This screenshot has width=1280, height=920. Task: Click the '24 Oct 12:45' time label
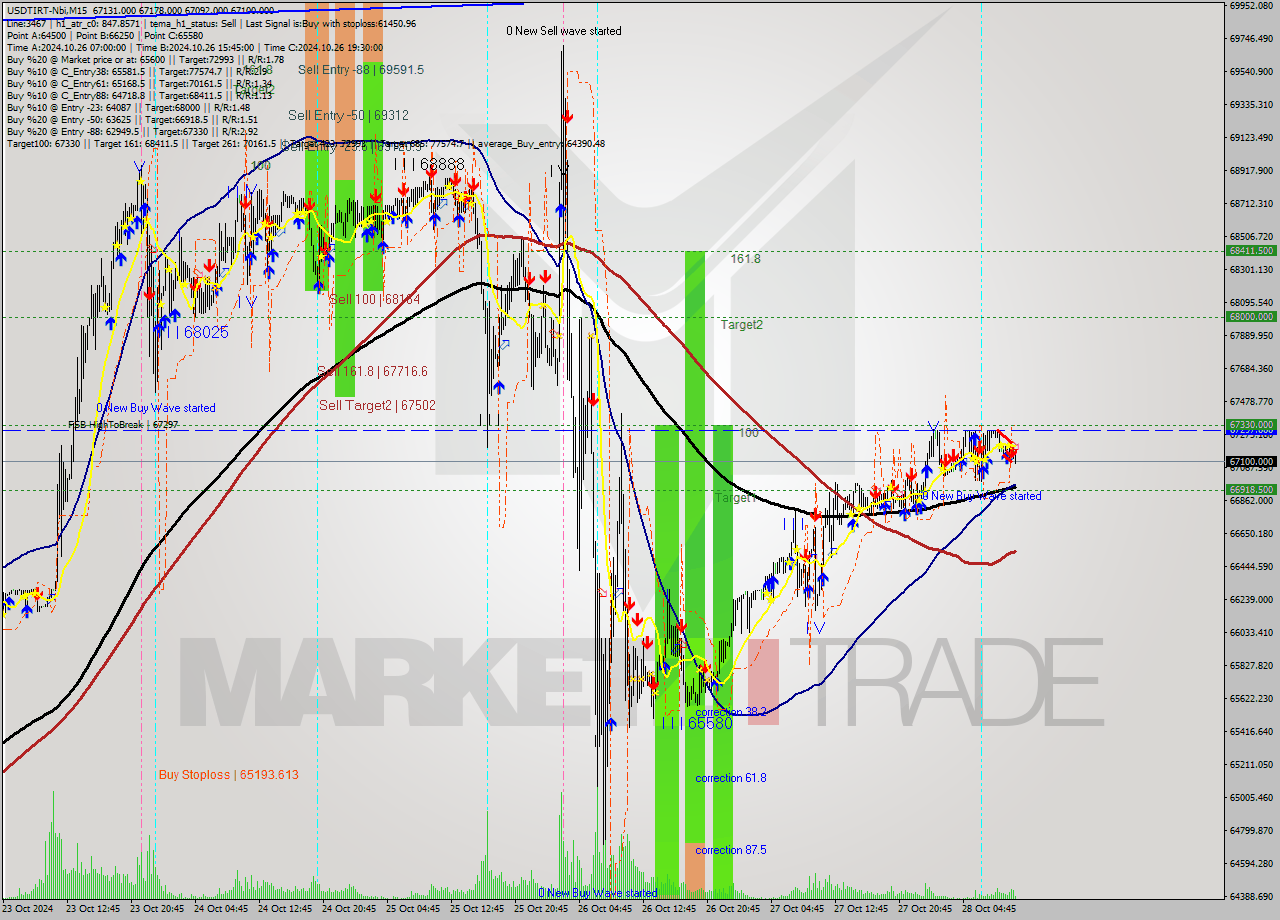point(285,909)
